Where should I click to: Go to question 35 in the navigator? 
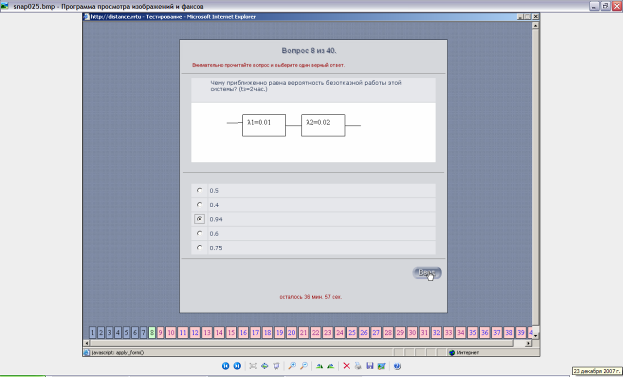(472, 333)
